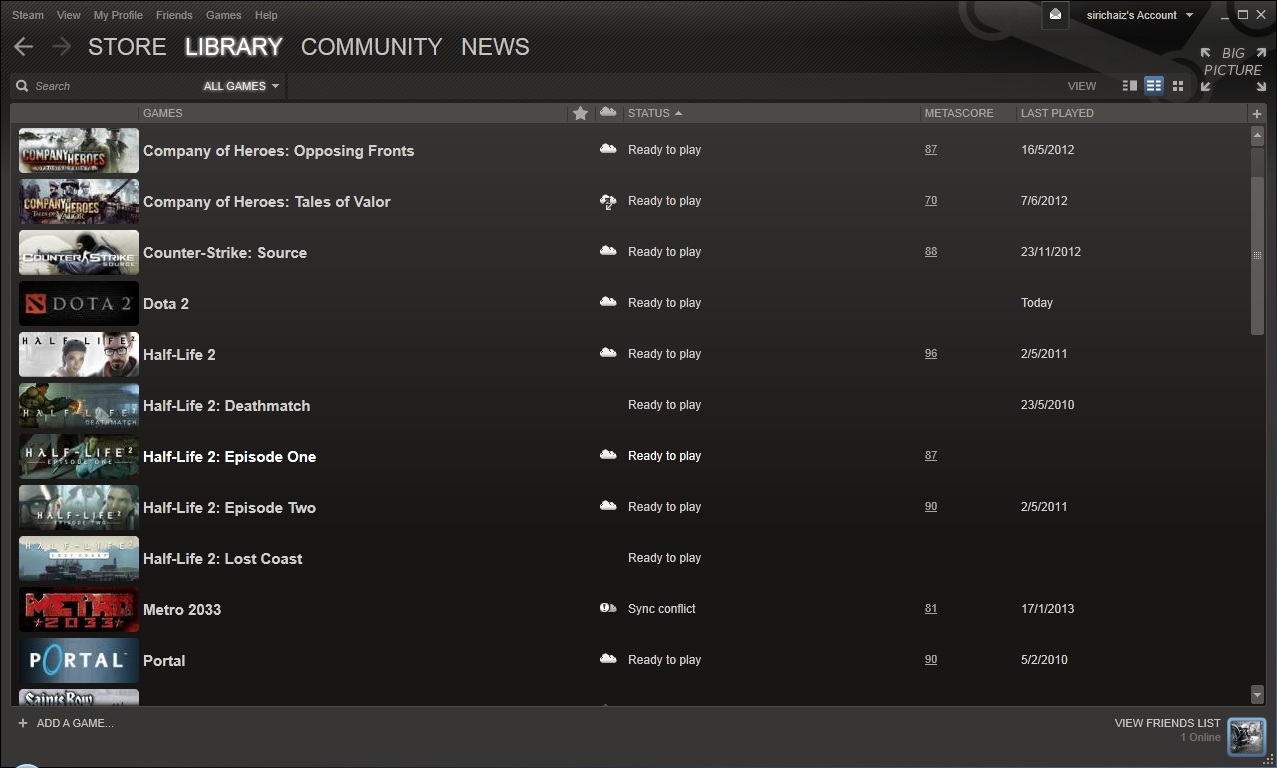The width and height of the screenshot is (1277, 768).
Task: Select Portal game thumbnail
Action: [79, 660]
